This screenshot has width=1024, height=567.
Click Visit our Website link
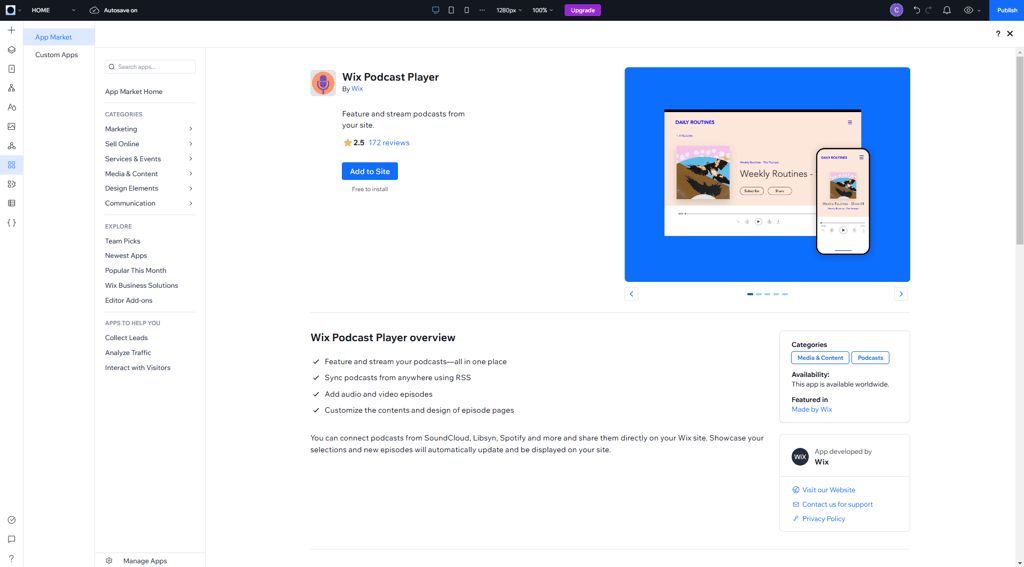click(x=828, y=490)
